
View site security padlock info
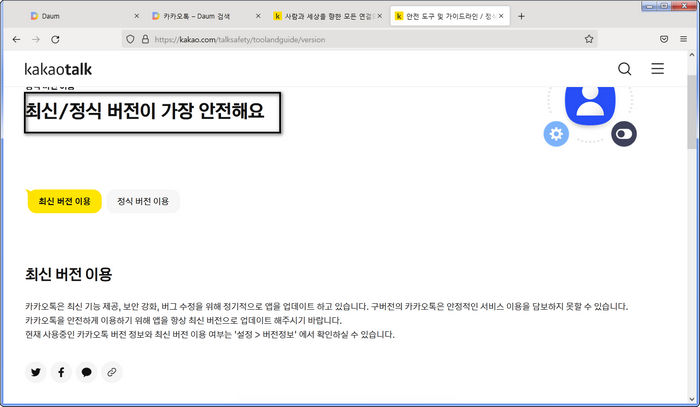coord(145,39)
